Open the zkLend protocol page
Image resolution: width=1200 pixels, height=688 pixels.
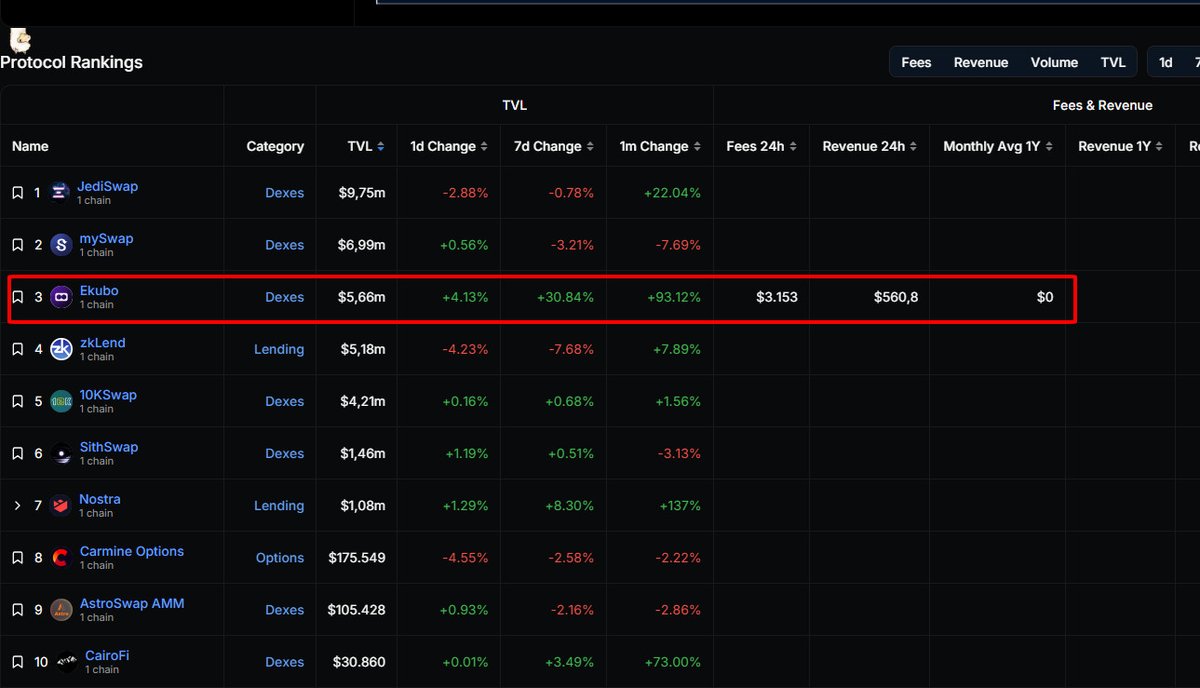point(103,342)
